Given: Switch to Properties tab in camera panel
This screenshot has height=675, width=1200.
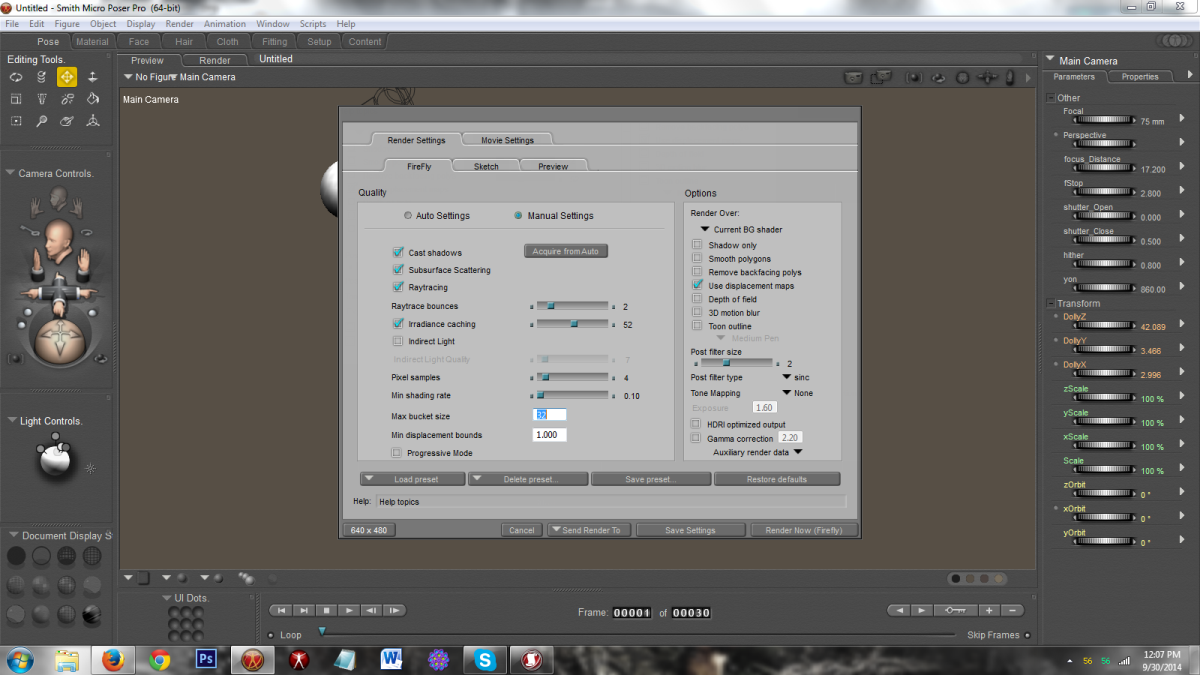Looking at the screenshot, I should (x=1139, y=76).
